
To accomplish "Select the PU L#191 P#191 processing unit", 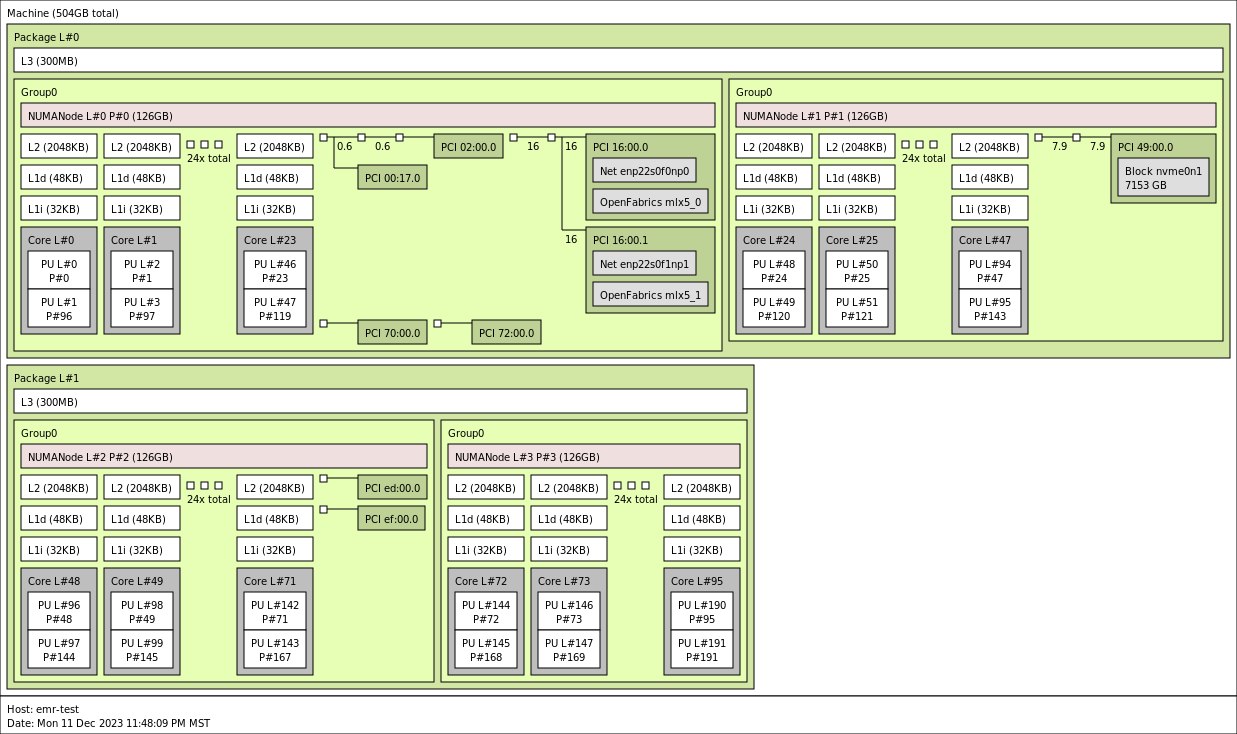I will coord(701,650).
